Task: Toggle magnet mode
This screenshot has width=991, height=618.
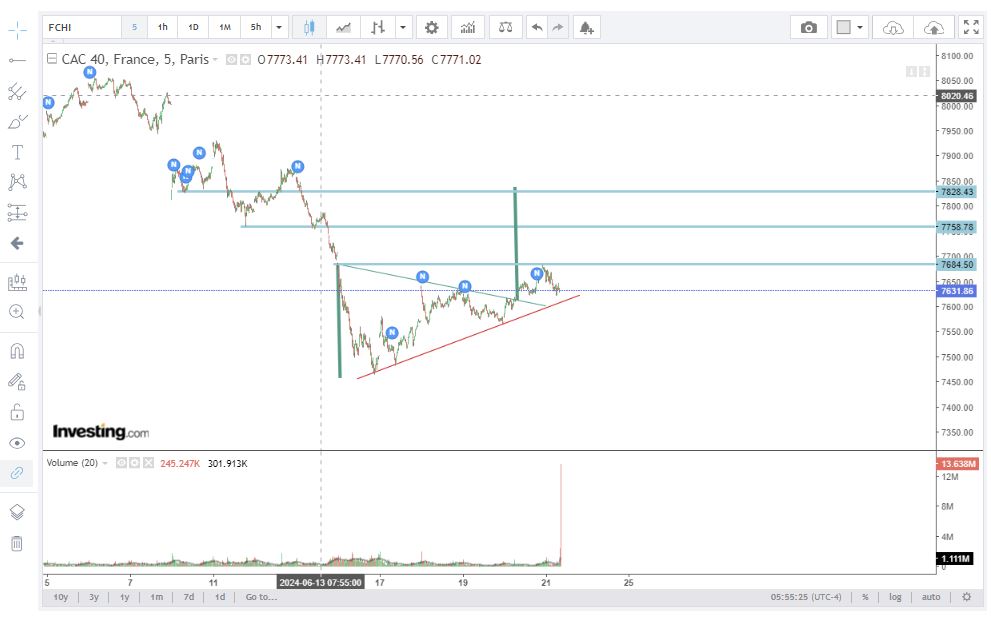Action: tap(17, 351)
